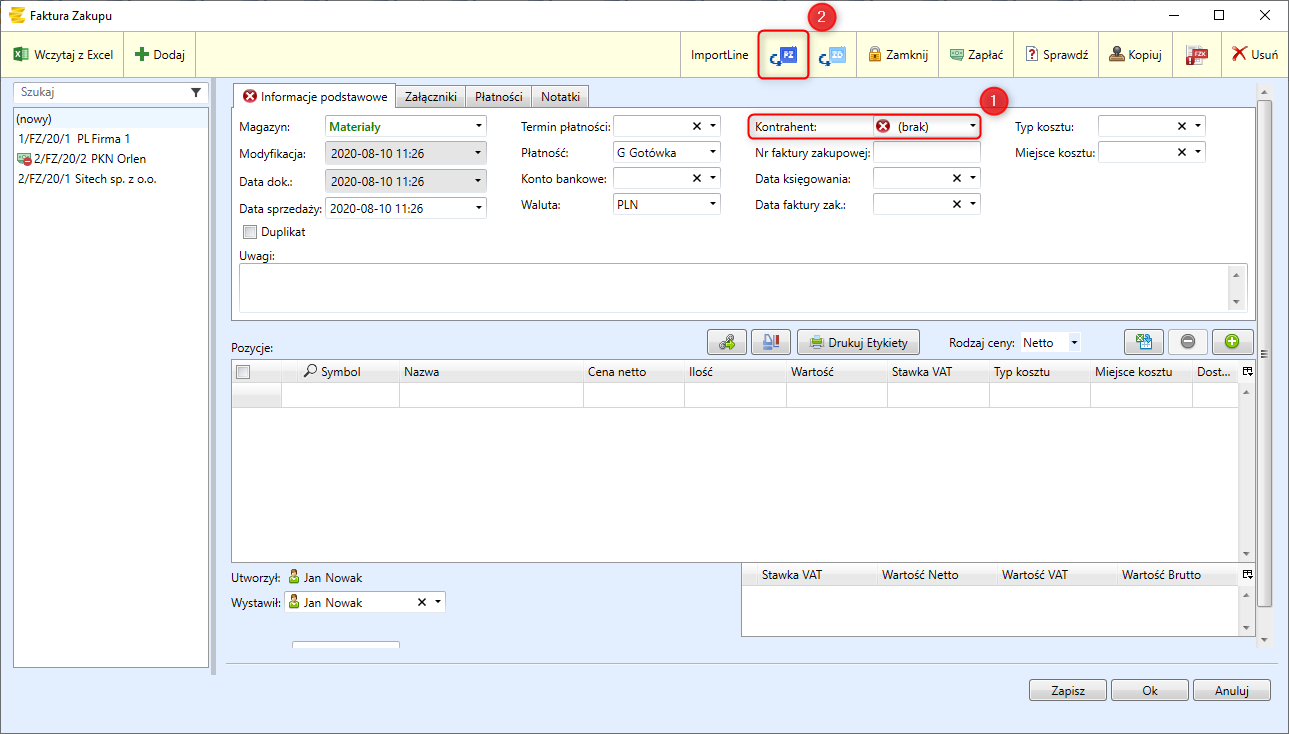Click the red FZK correction document icon
The width and height of the screenshot is (1289, 734).
(1196, 55)
